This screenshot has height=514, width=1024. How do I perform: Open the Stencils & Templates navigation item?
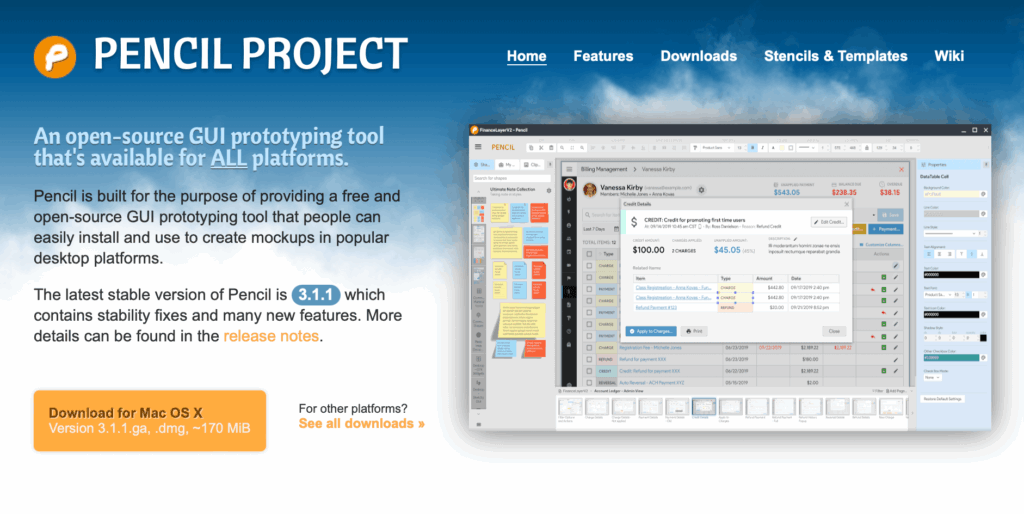pos(836,56)
